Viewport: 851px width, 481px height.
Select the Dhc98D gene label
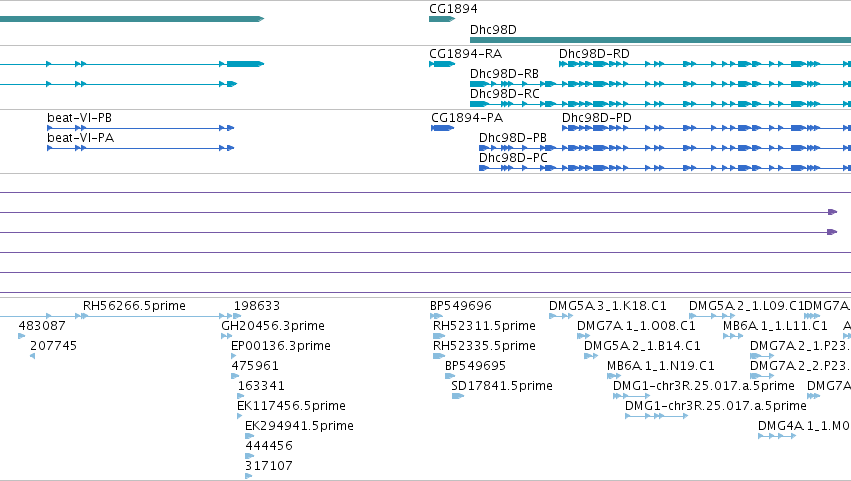point(493,30)
